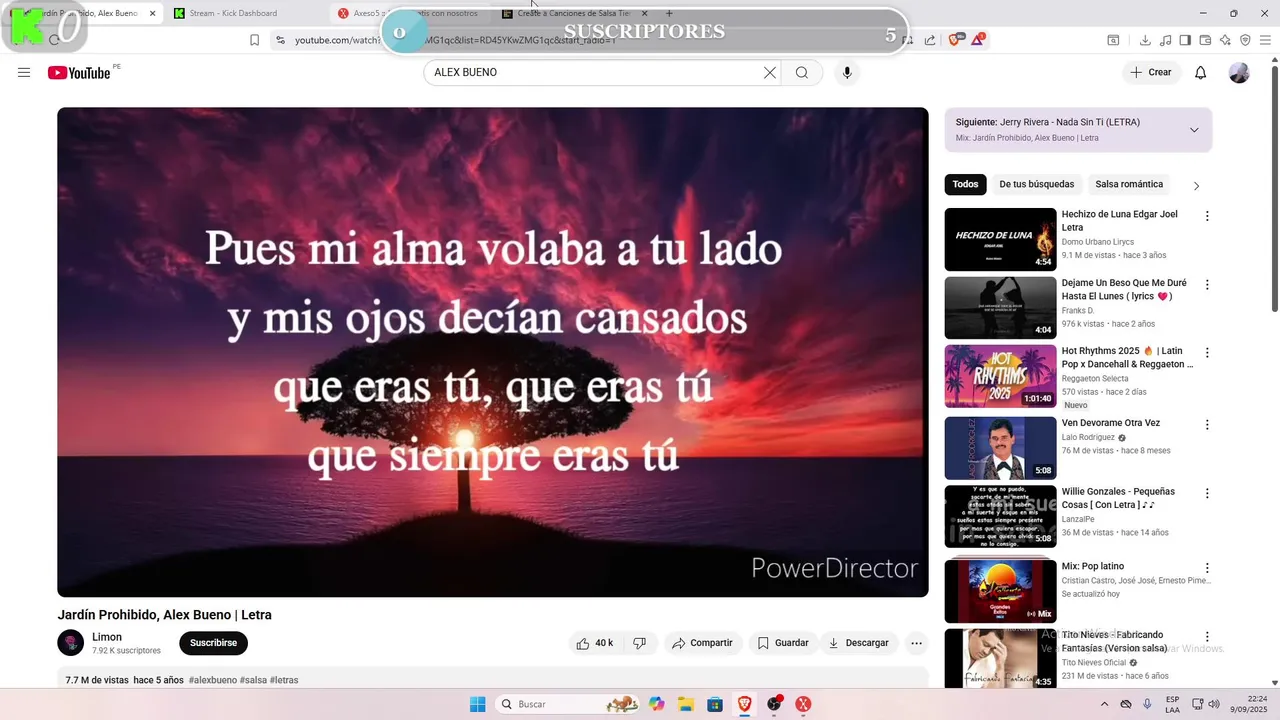Select the Todos filter chip
This screenshot has width=1280, height=720.
click(x=965, y=184)
